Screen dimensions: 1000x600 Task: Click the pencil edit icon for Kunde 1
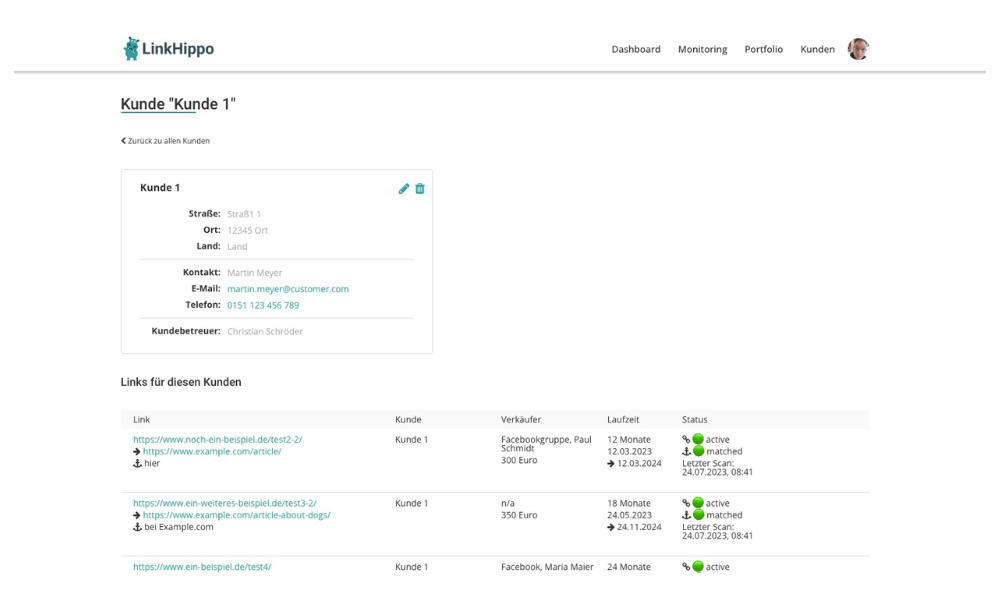click(x=404, y=188)
